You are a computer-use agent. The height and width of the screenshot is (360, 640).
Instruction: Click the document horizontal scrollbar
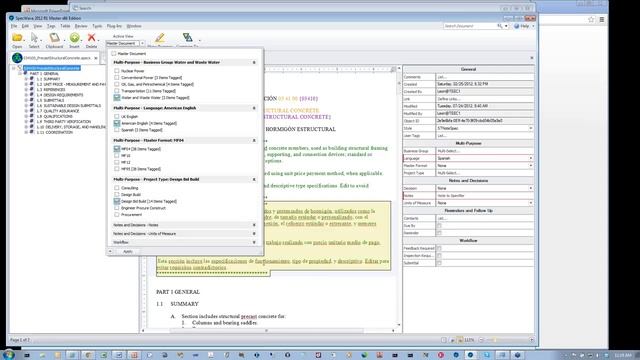pos(267,330)
